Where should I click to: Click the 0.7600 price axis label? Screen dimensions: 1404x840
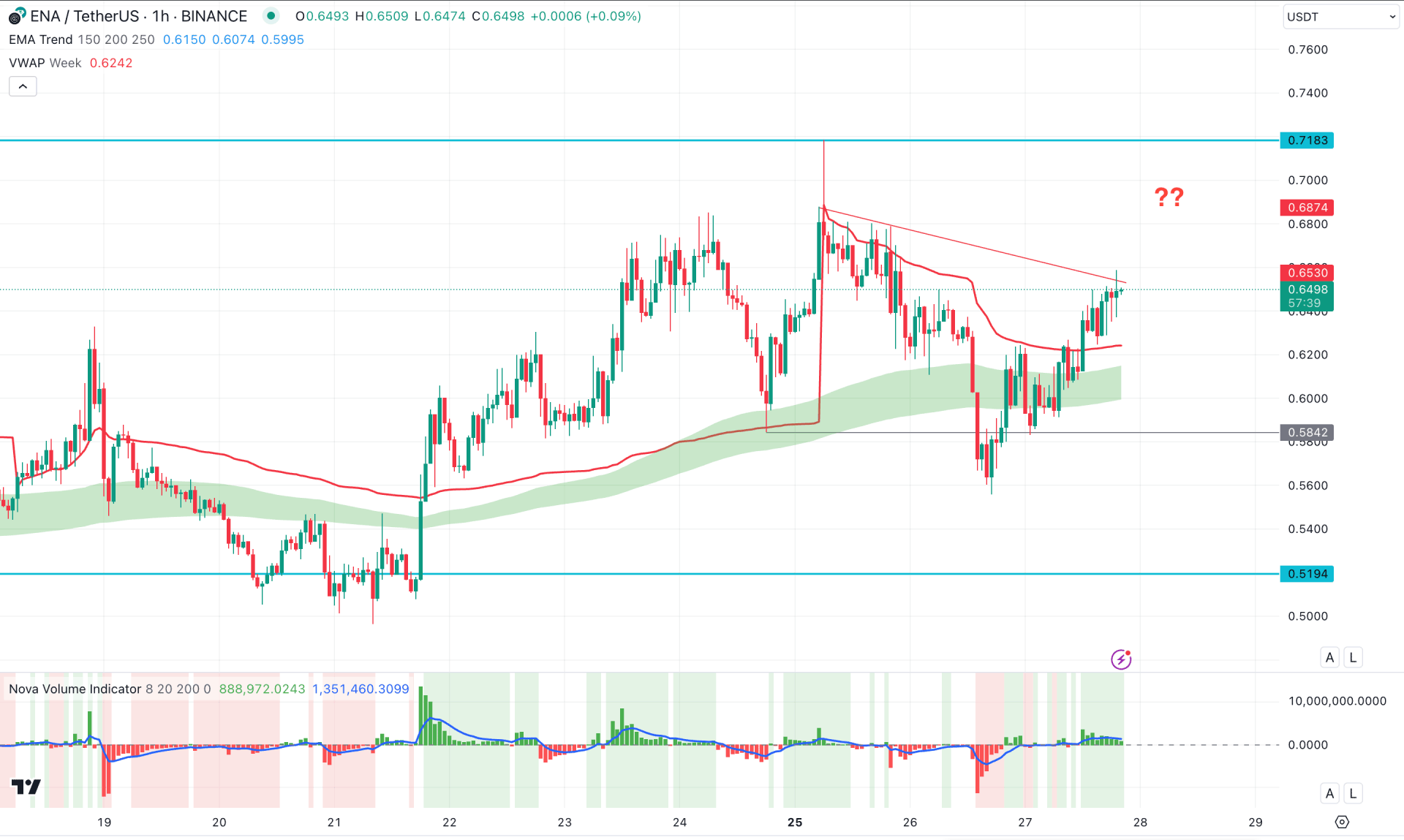click(1307, 50)
